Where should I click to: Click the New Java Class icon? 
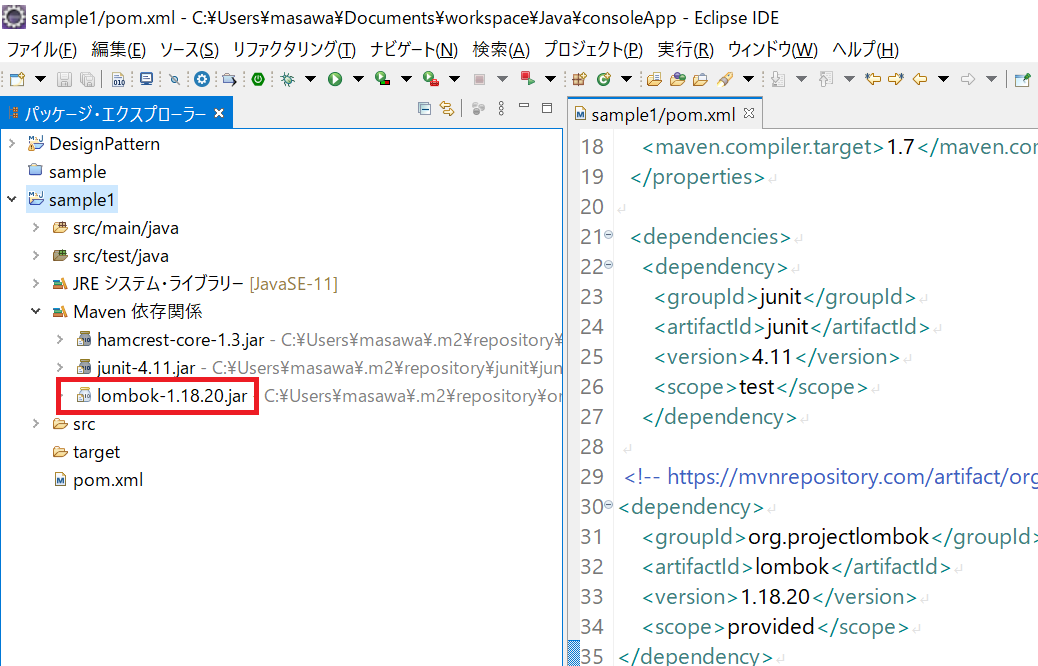tap(604, 79)
